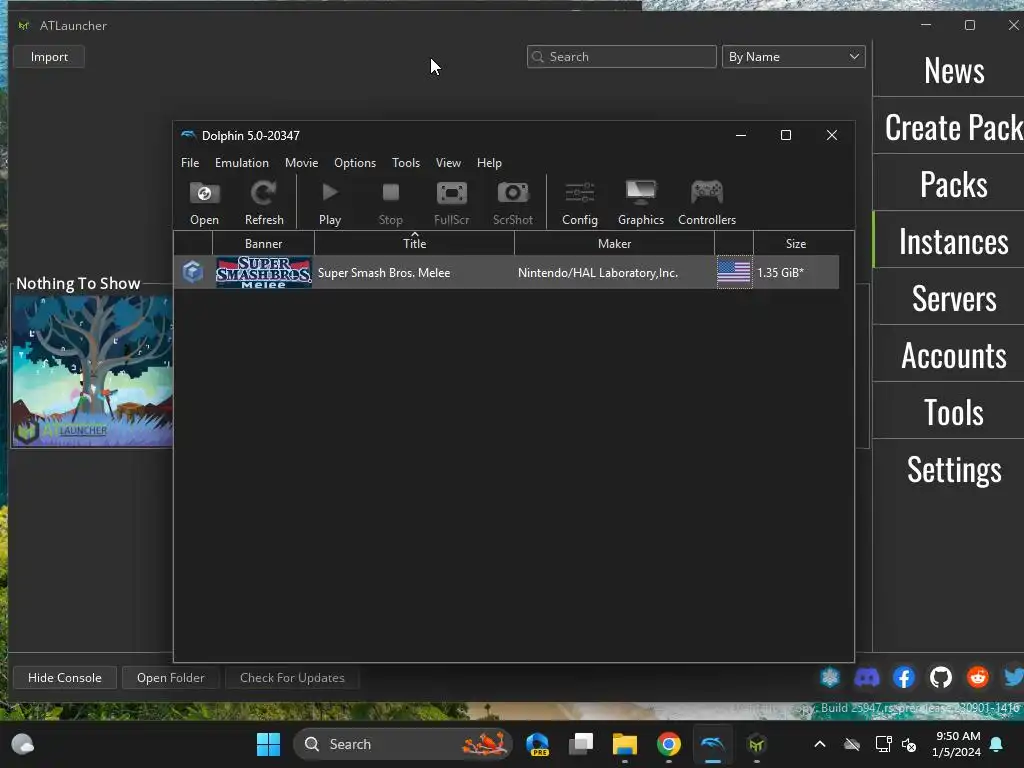1024x768 pixels.
Task: Click the Hide Console button
Action: tap(65, 678)
